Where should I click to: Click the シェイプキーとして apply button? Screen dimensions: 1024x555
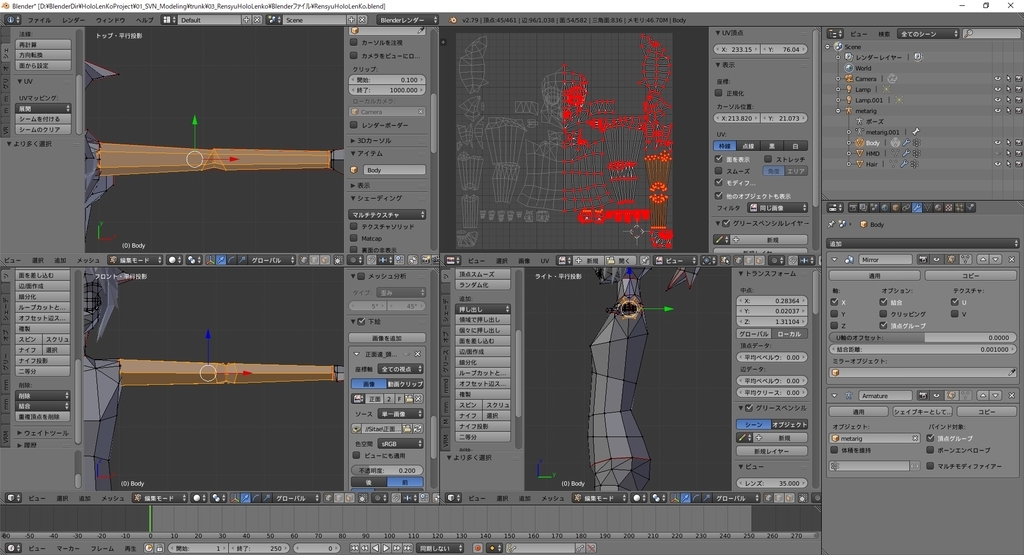tap(923, 412)
